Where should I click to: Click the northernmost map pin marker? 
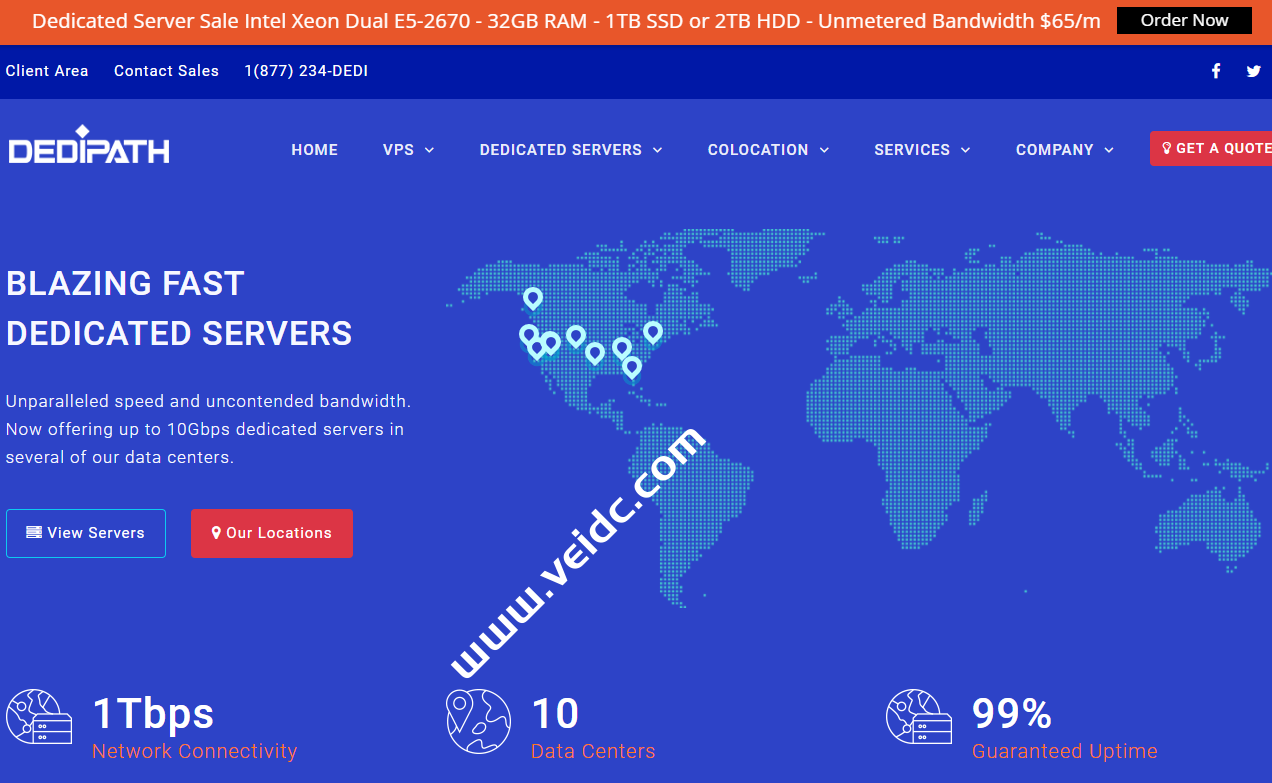coord(533,298)
